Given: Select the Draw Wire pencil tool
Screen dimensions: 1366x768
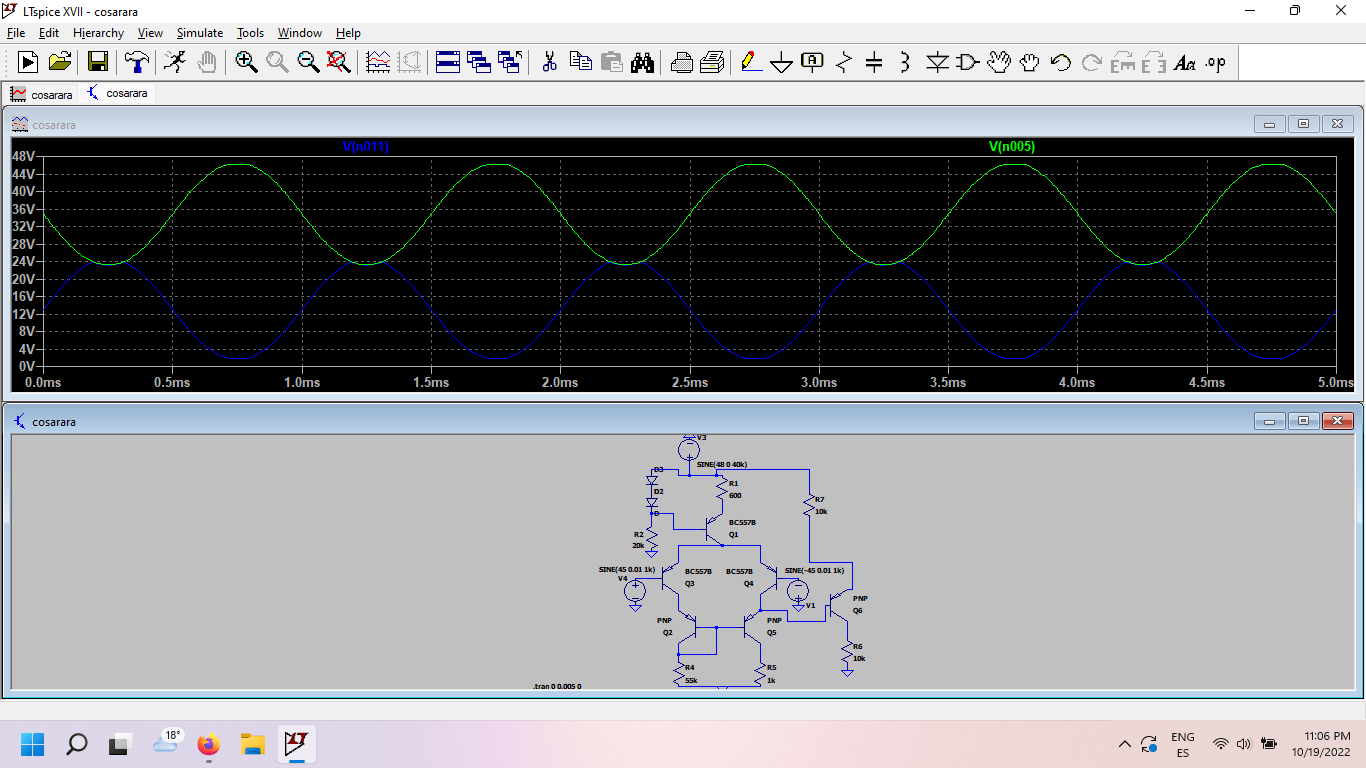Looking at the screenshot, I should point(751,62).
